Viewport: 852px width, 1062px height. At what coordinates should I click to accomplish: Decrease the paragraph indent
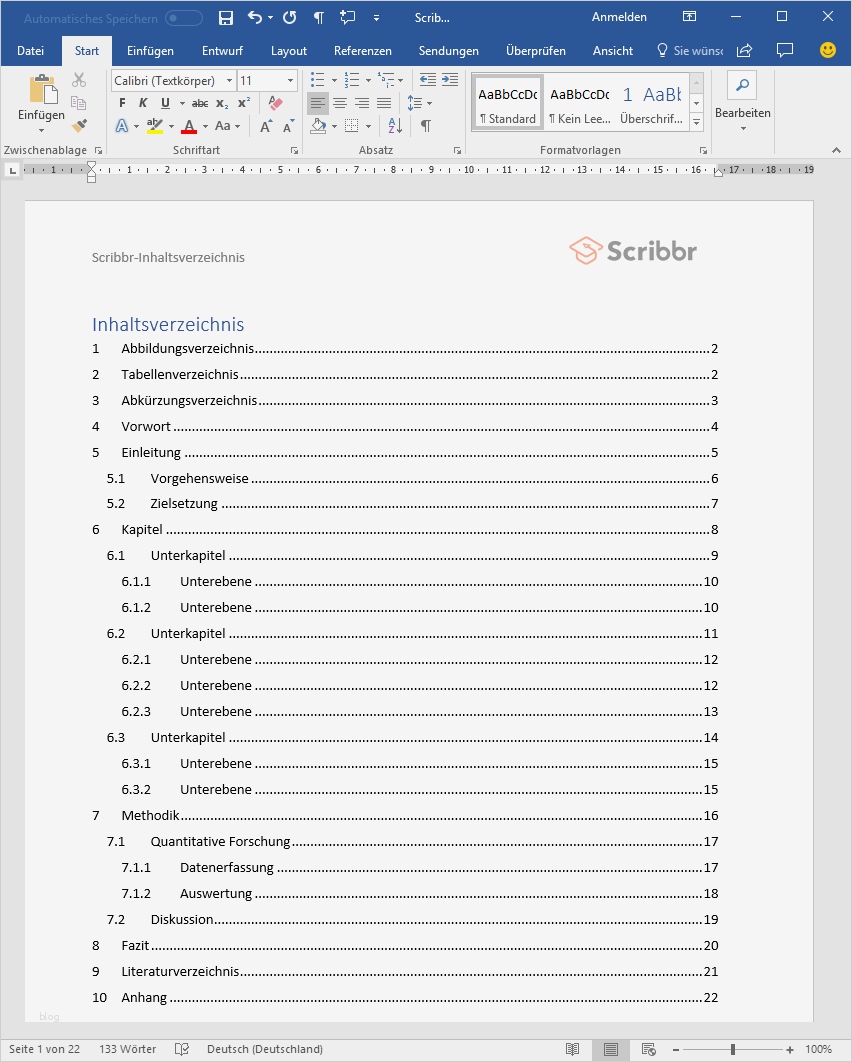[x=427, y=80]
